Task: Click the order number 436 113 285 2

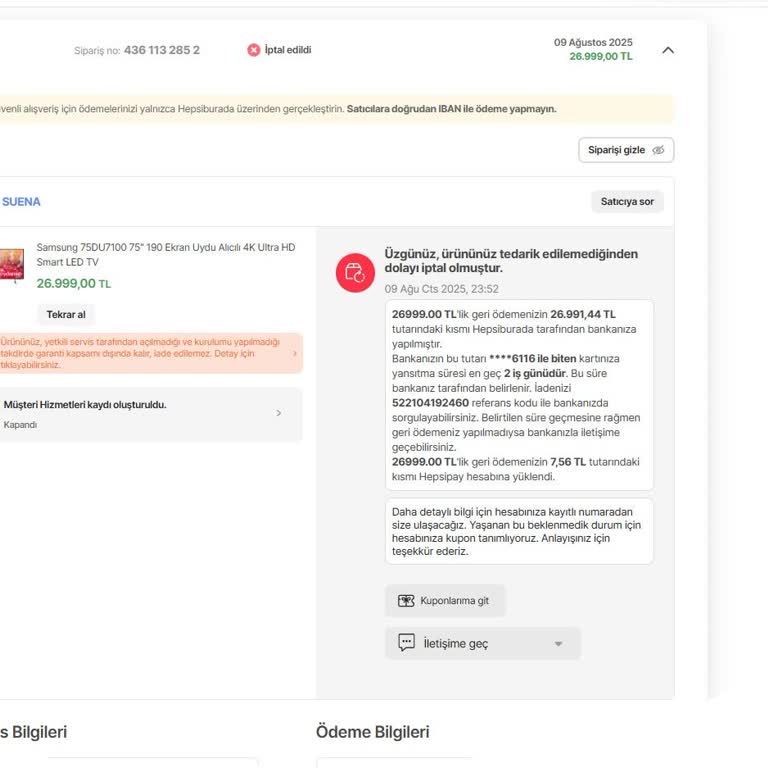Action: (x=162, y=50)
